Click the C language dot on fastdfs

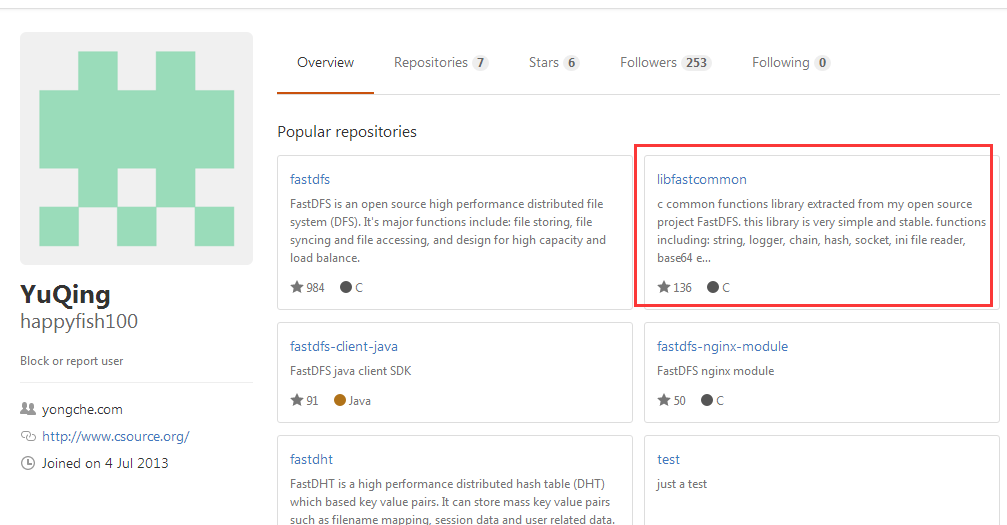pyautogui.click(x=346, y=287)
